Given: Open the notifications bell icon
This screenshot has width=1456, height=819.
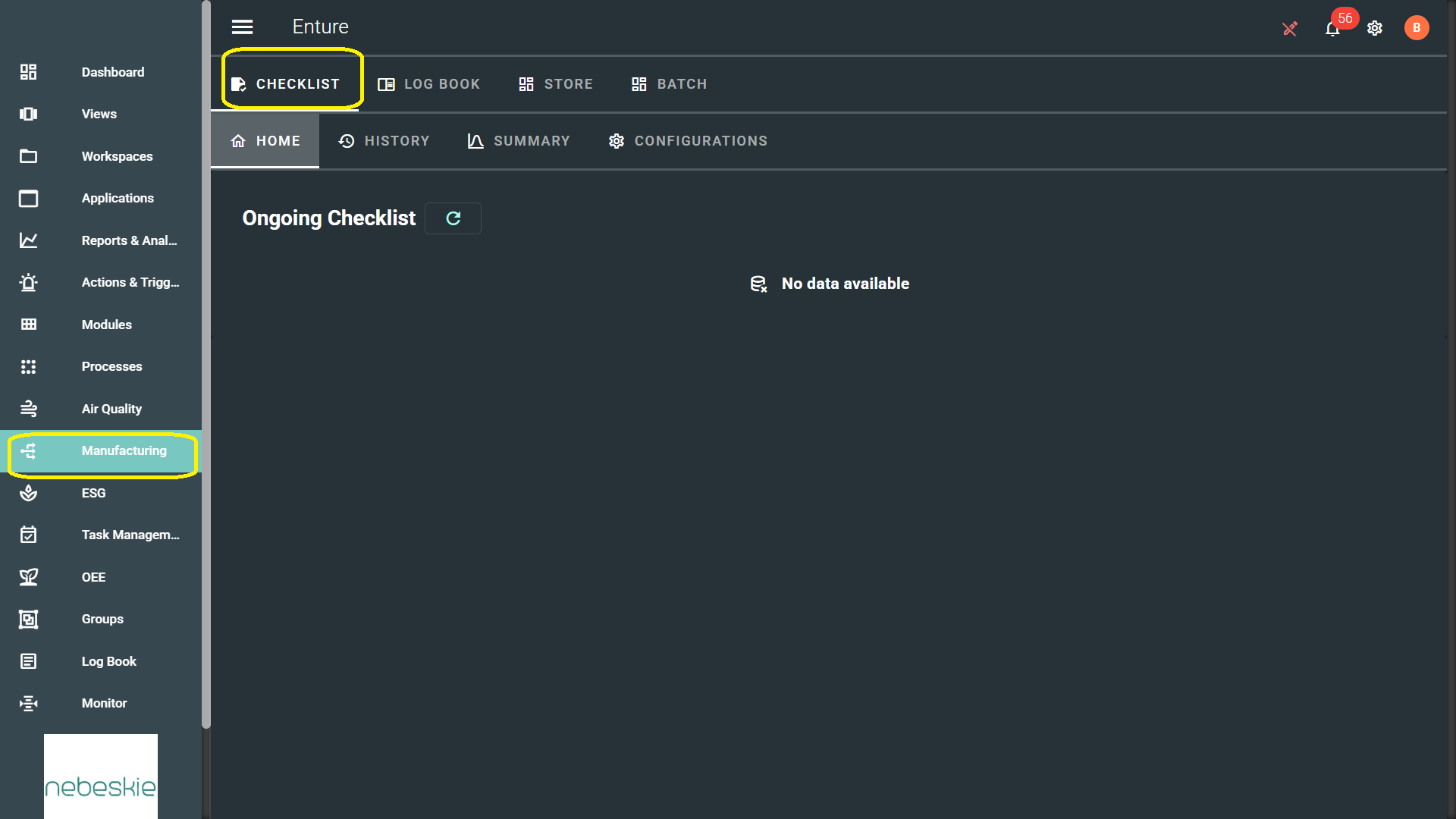Looking at the screenshot, I should 1332,29.
